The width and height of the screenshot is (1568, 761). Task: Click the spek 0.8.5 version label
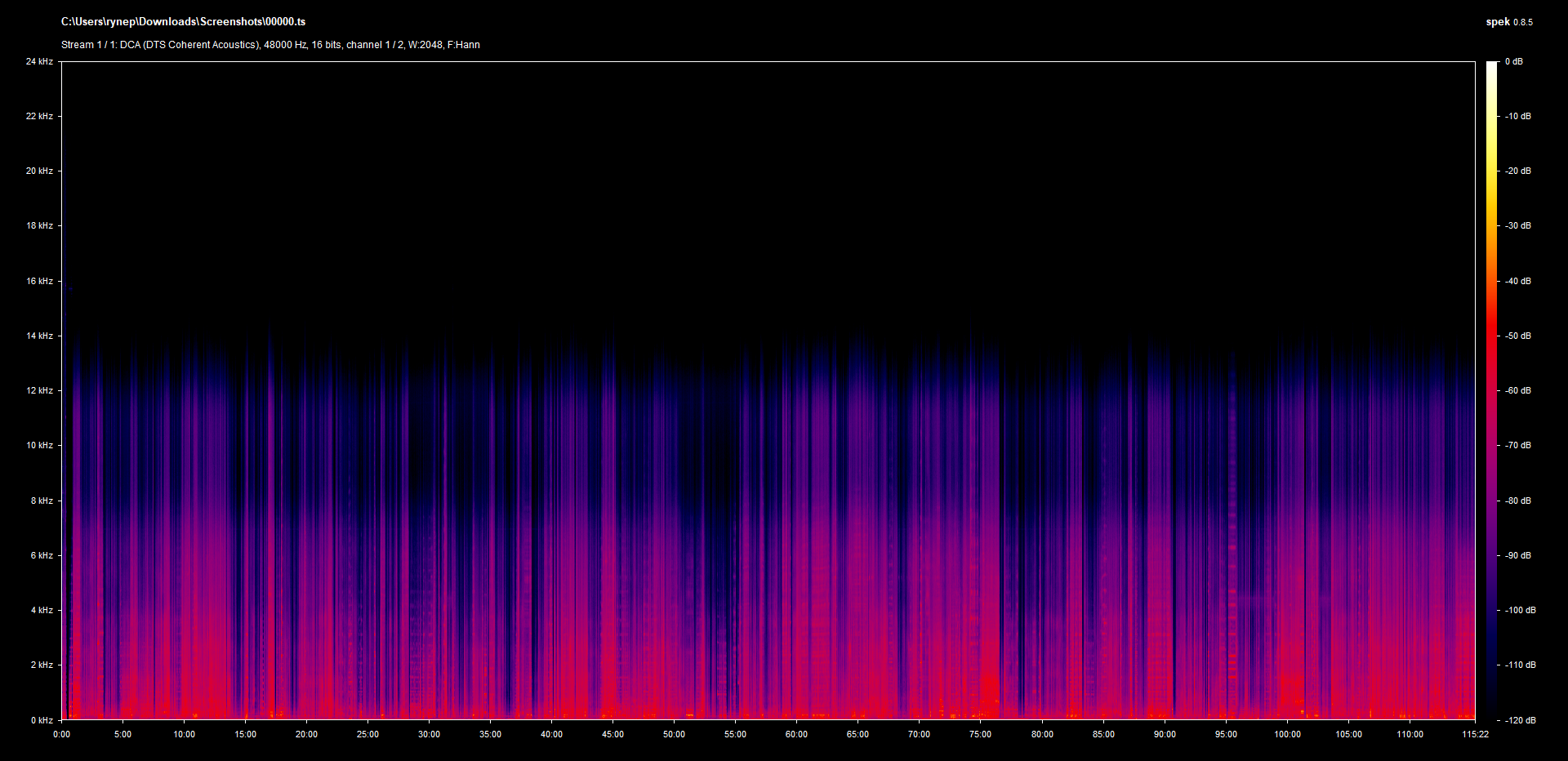(x=1508, y=22)
